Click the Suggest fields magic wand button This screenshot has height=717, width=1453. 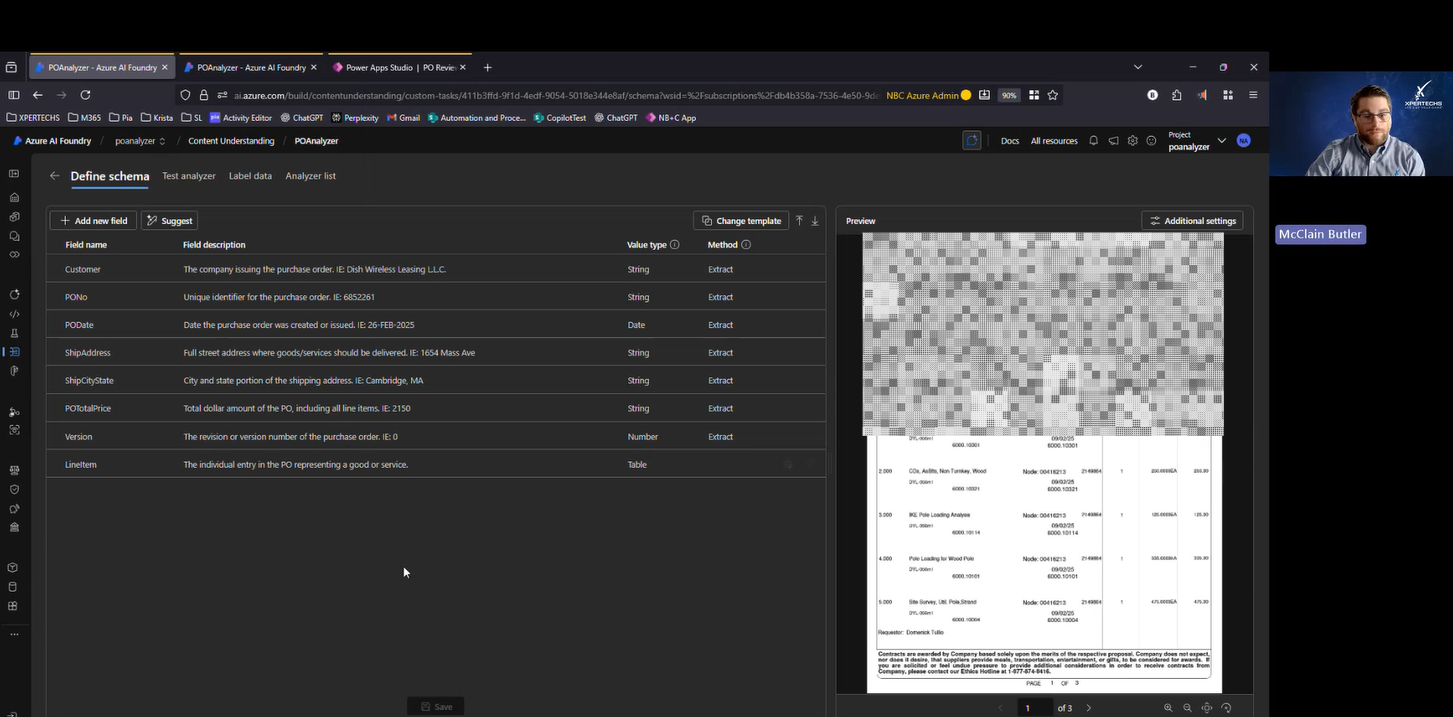[x=169, y=221]
